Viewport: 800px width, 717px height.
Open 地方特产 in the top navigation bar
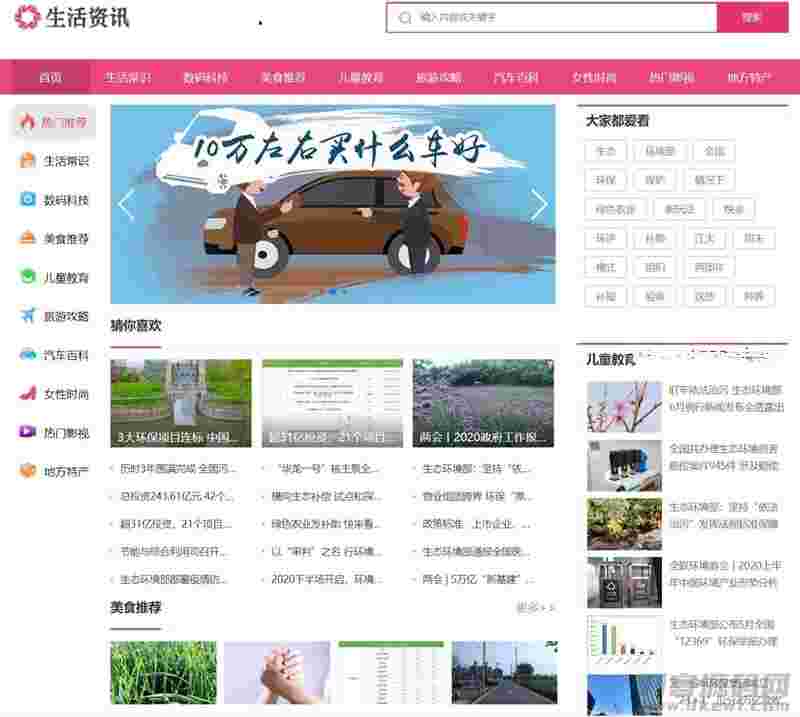tap(749, 78)
